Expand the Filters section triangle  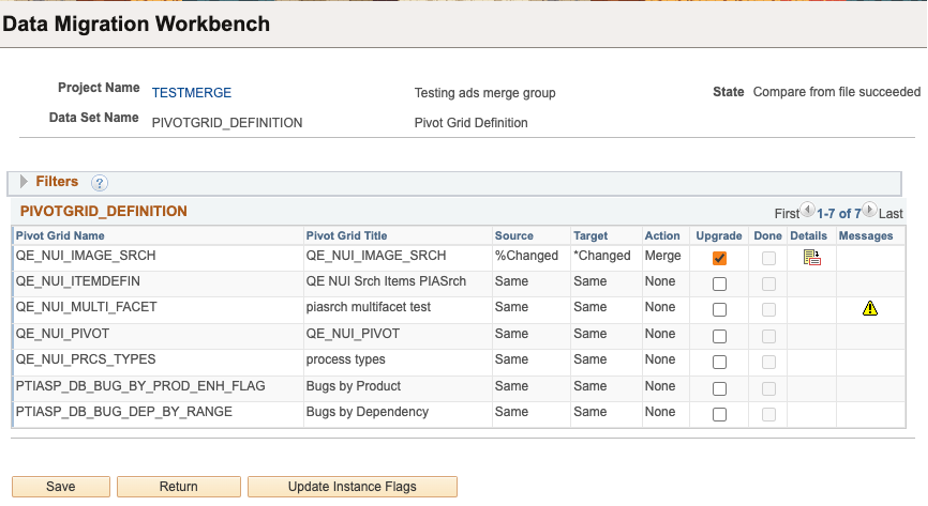click(24, 182)
